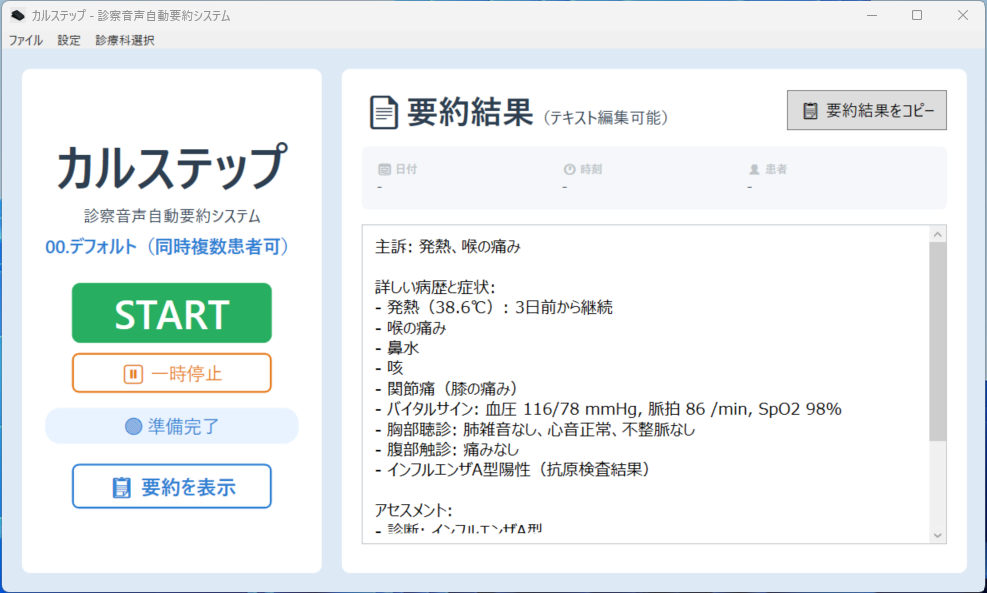Screen dimensions: 987x593
Task: Select the 00.デフォルト department label
Action: coord(171,246)
